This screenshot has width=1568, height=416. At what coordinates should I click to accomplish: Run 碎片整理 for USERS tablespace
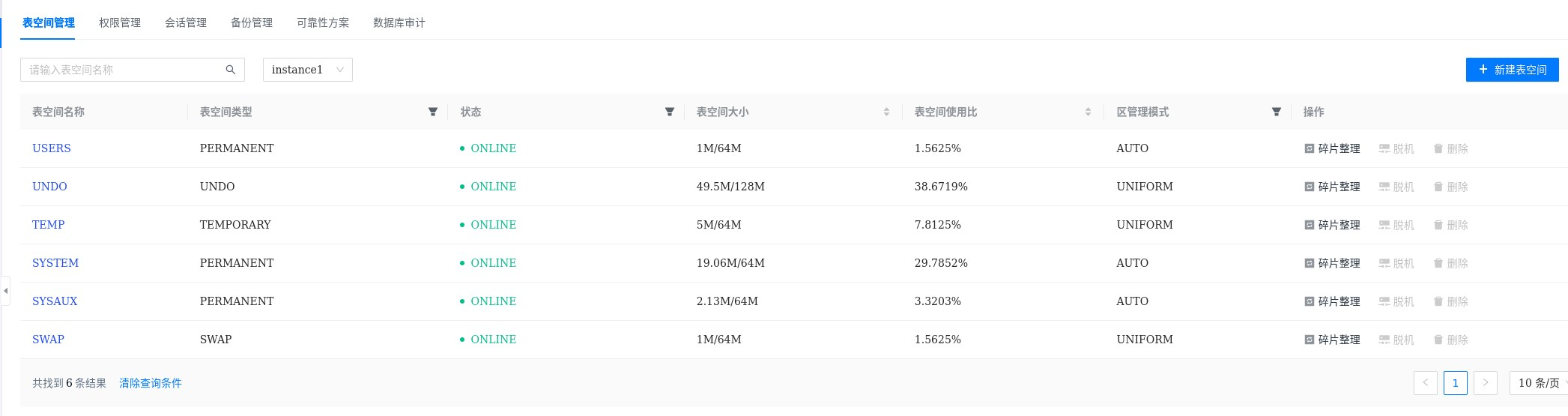coord(1332,148)
